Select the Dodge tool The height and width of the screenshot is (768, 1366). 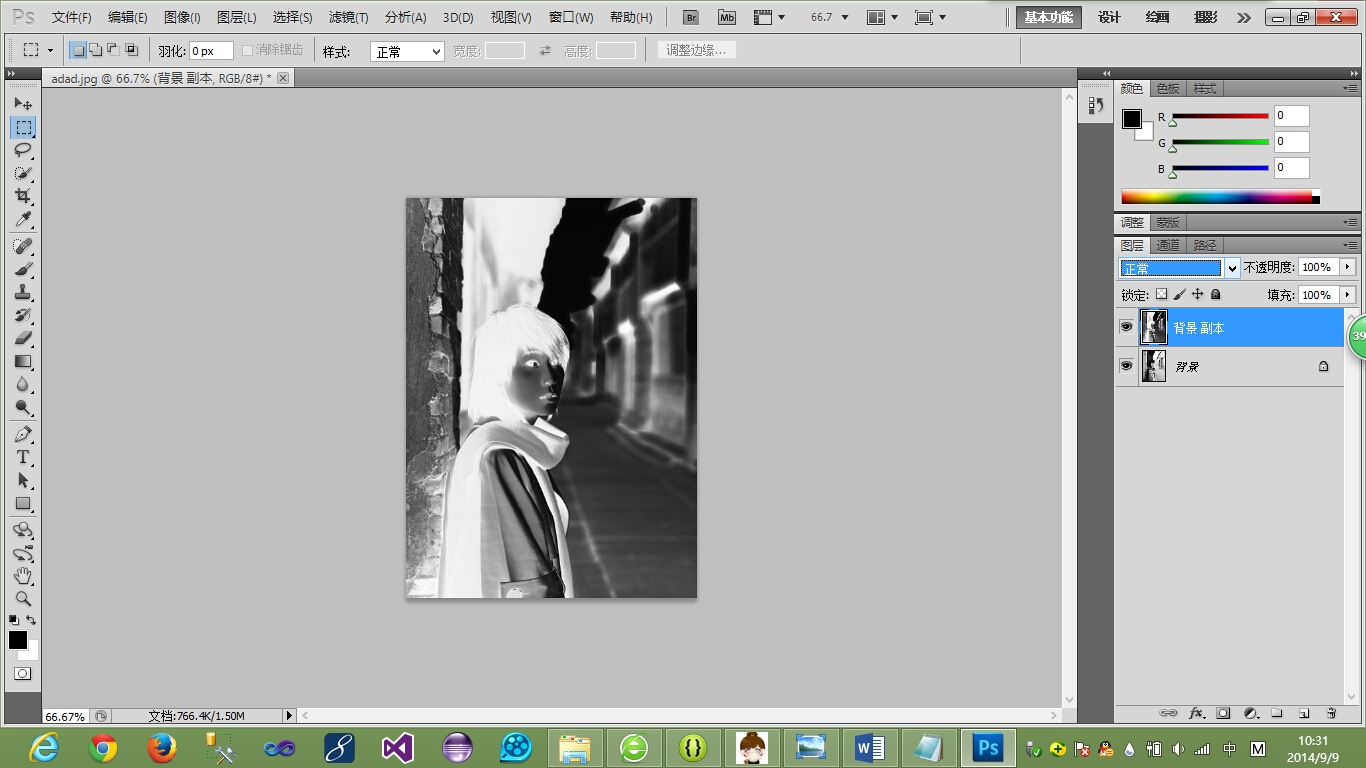tap(23, 407)
